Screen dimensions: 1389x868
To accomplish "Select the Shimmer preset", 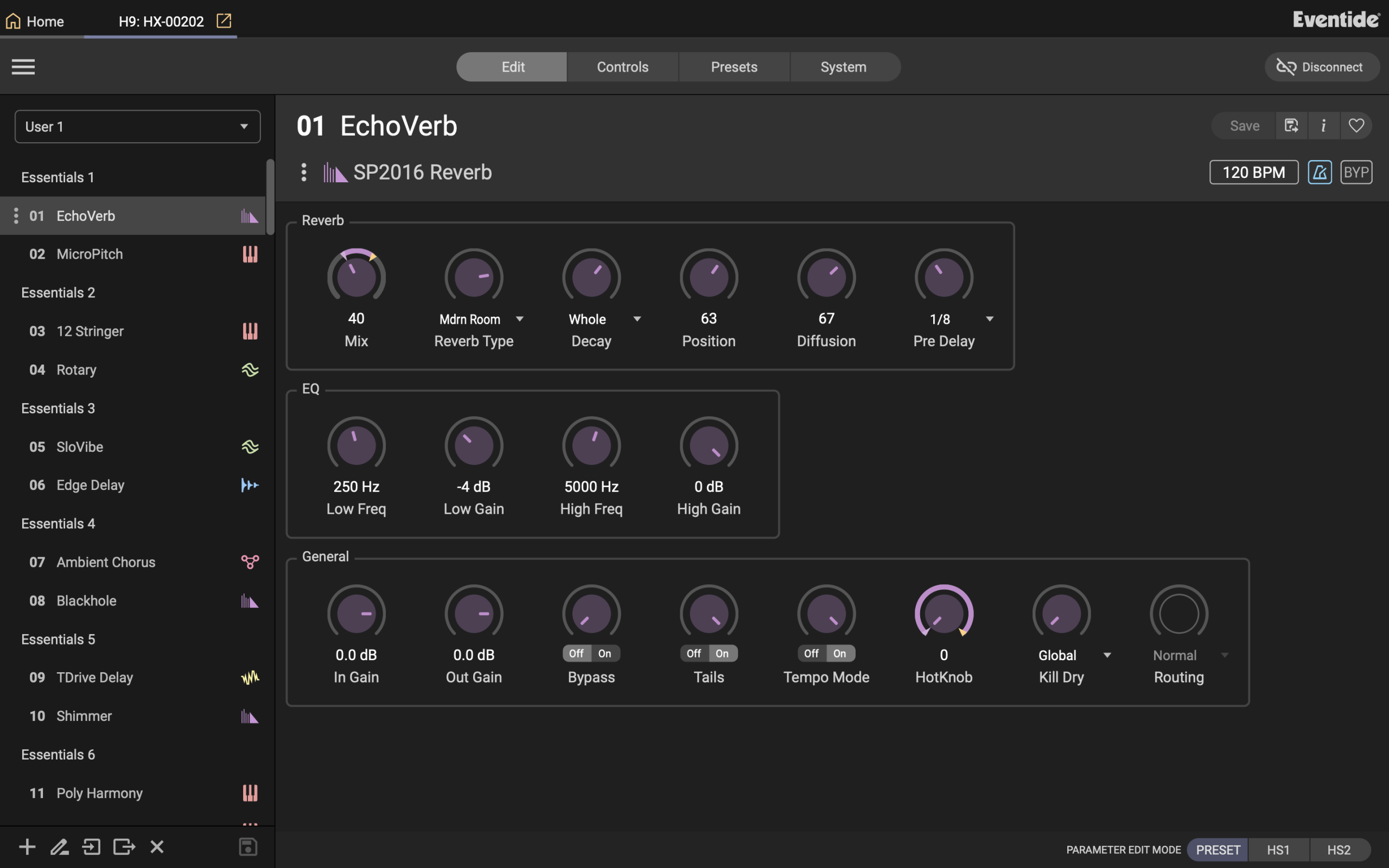I will click(133, 716).
